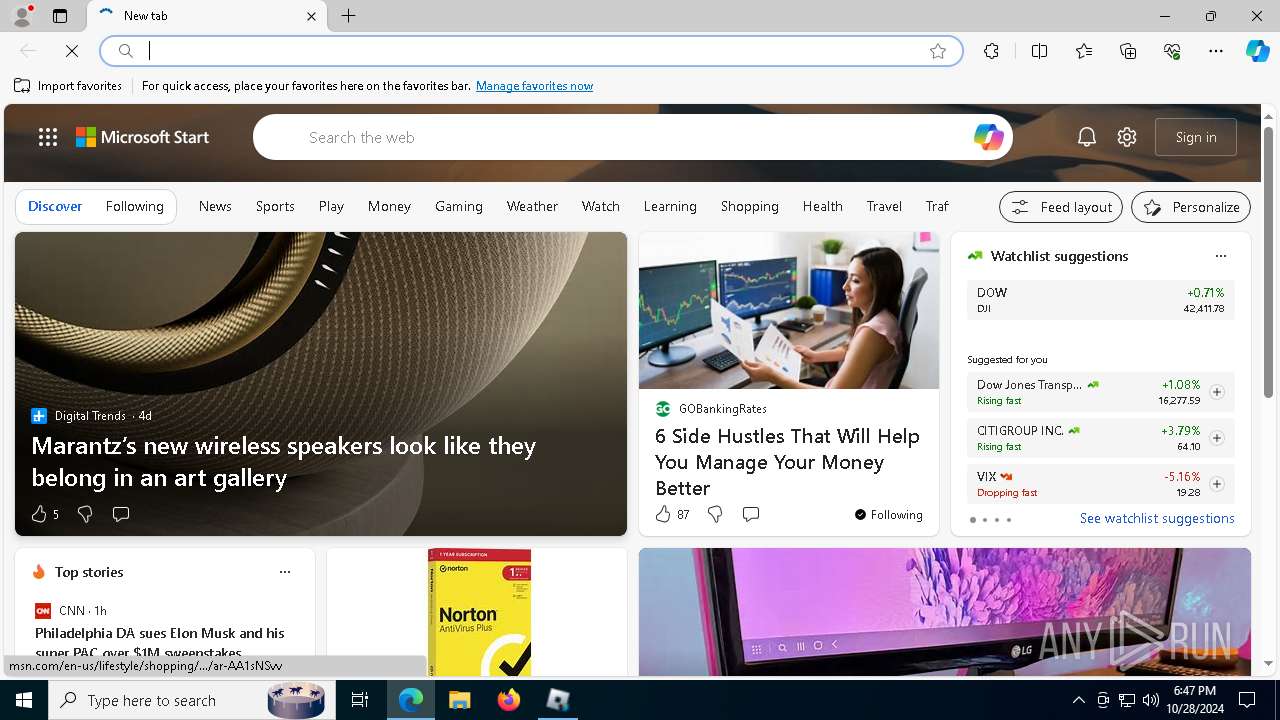The width and height of the screenshot is (1280, 720).
Task: Open a new tab with plus button
Action: coord(348,16)
